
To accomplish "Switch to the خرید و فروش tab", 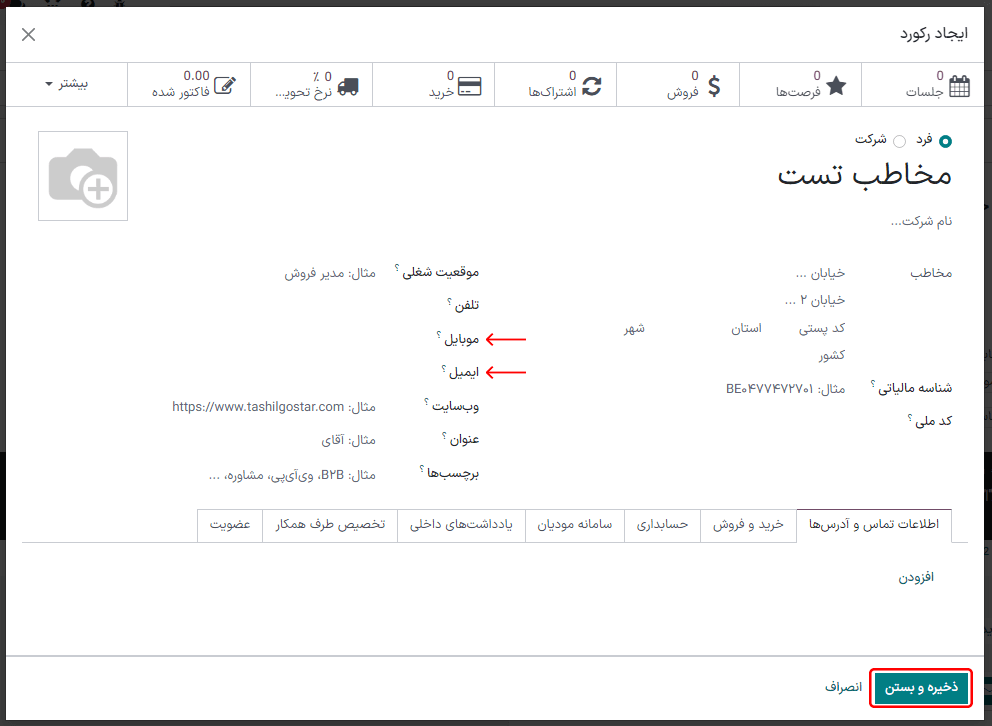I will coord(748,525).
